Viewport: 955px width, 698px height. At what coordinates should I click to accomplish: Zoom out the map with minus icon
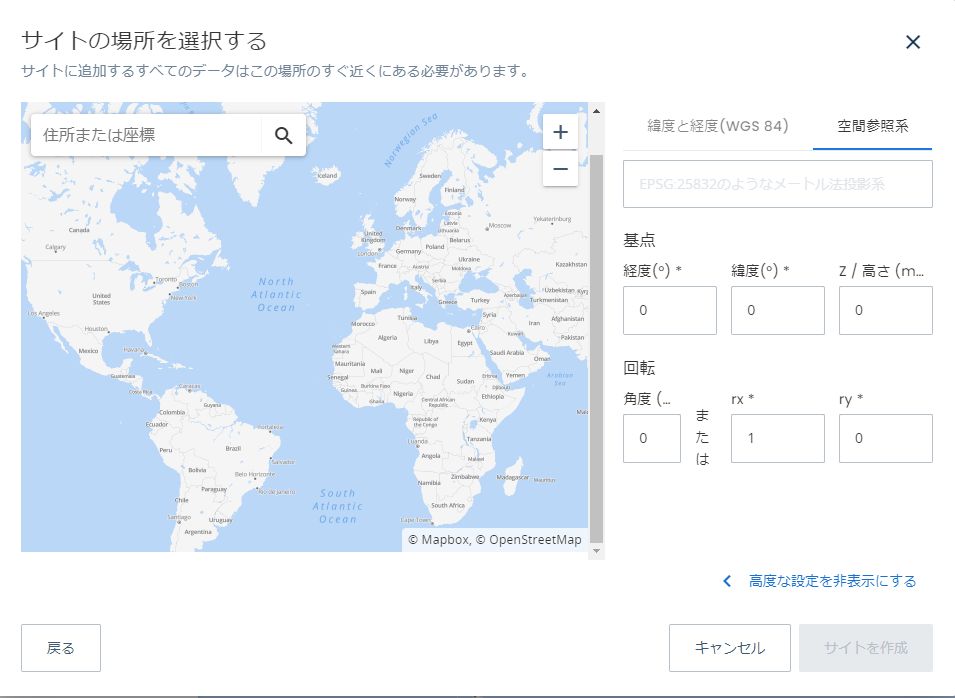(560, 168)
